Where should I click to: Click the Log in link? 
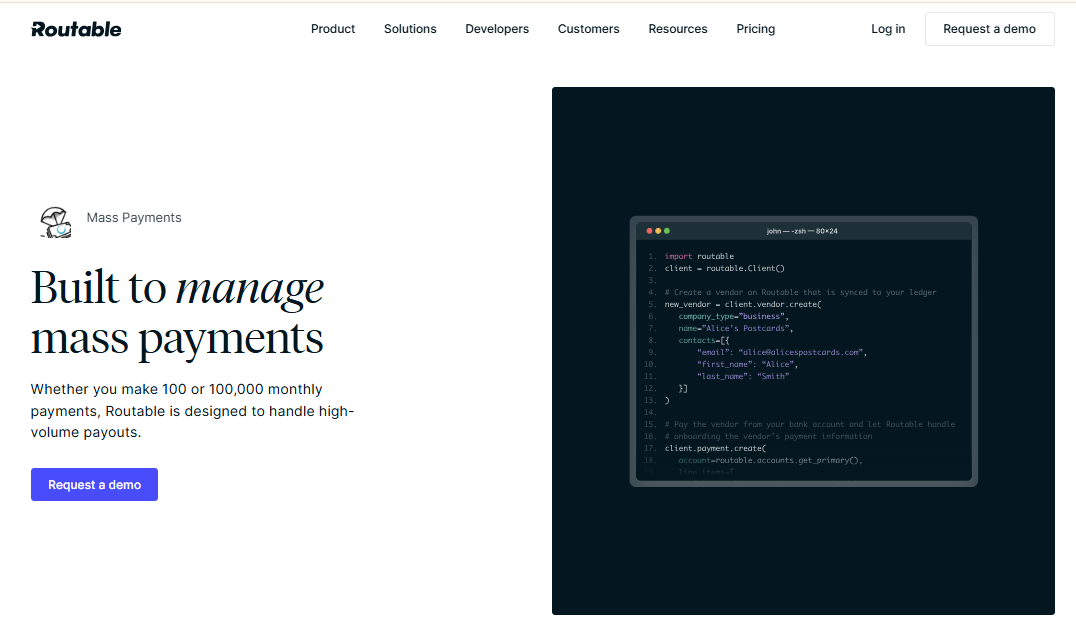(x=888, y=29)
